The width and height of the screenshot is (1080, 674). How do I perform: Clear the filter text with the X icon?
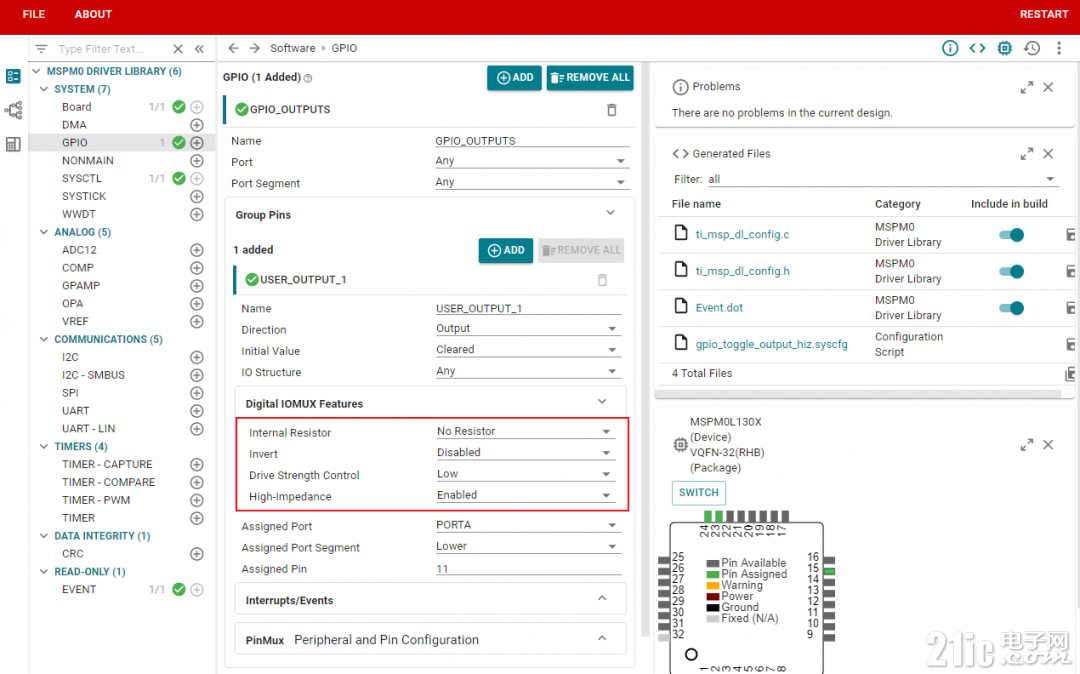point(178,49)
